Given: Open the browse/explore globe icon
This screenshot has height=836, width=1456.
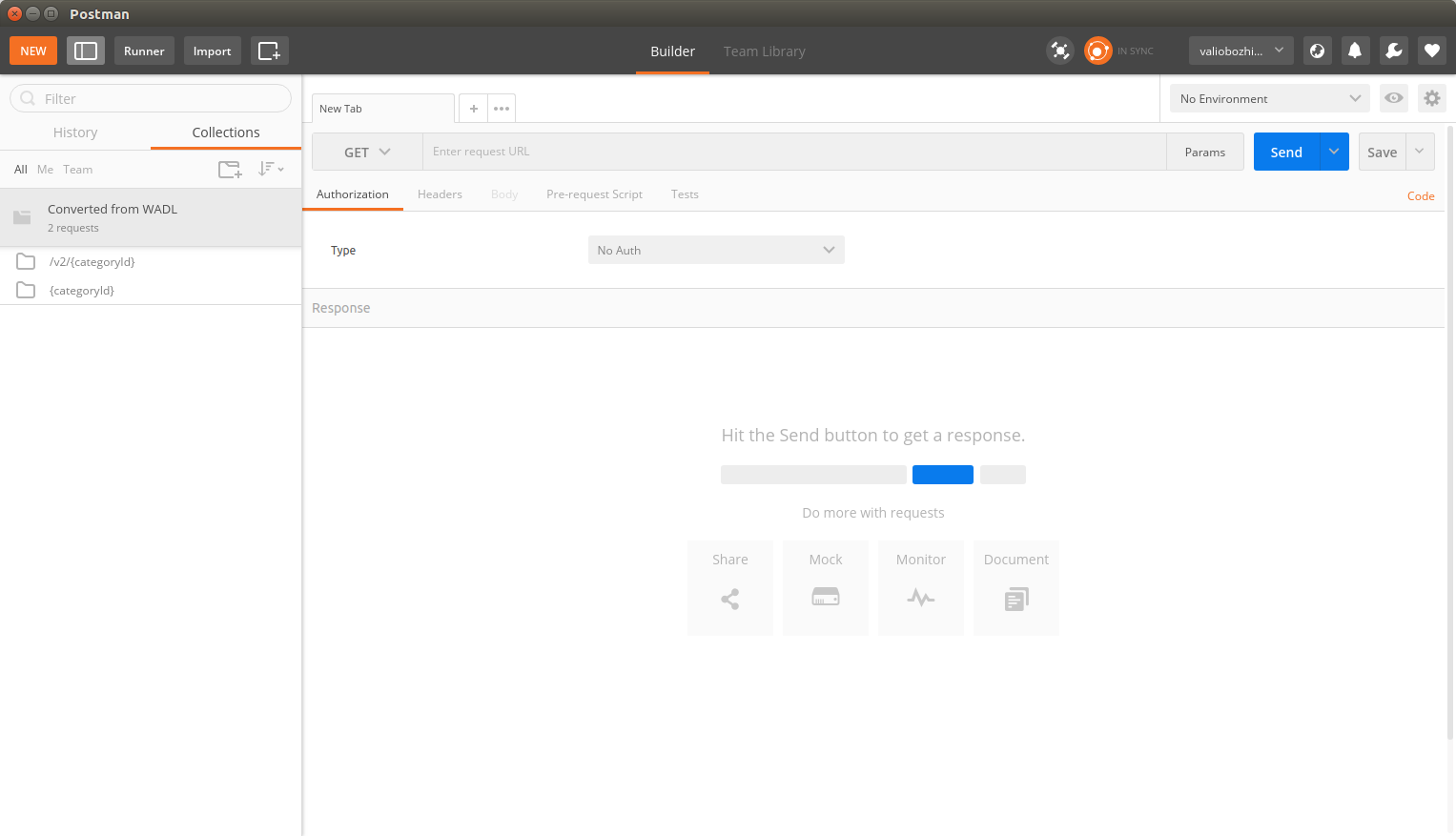Looking at the screenshot, I should coord(1318,51).
